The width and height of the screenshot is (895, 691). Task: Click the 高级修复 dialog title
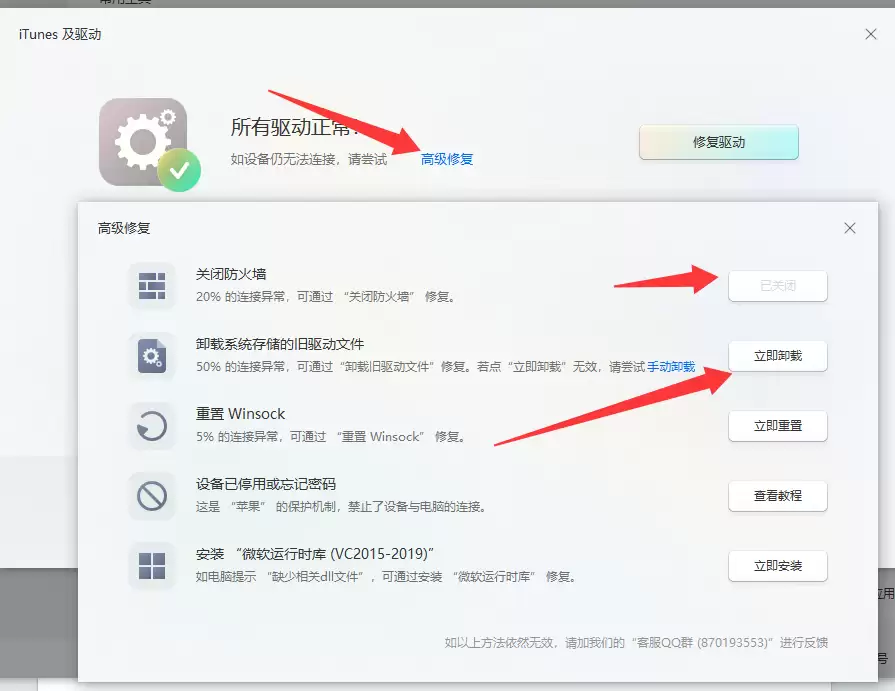[x=124, y=228]
